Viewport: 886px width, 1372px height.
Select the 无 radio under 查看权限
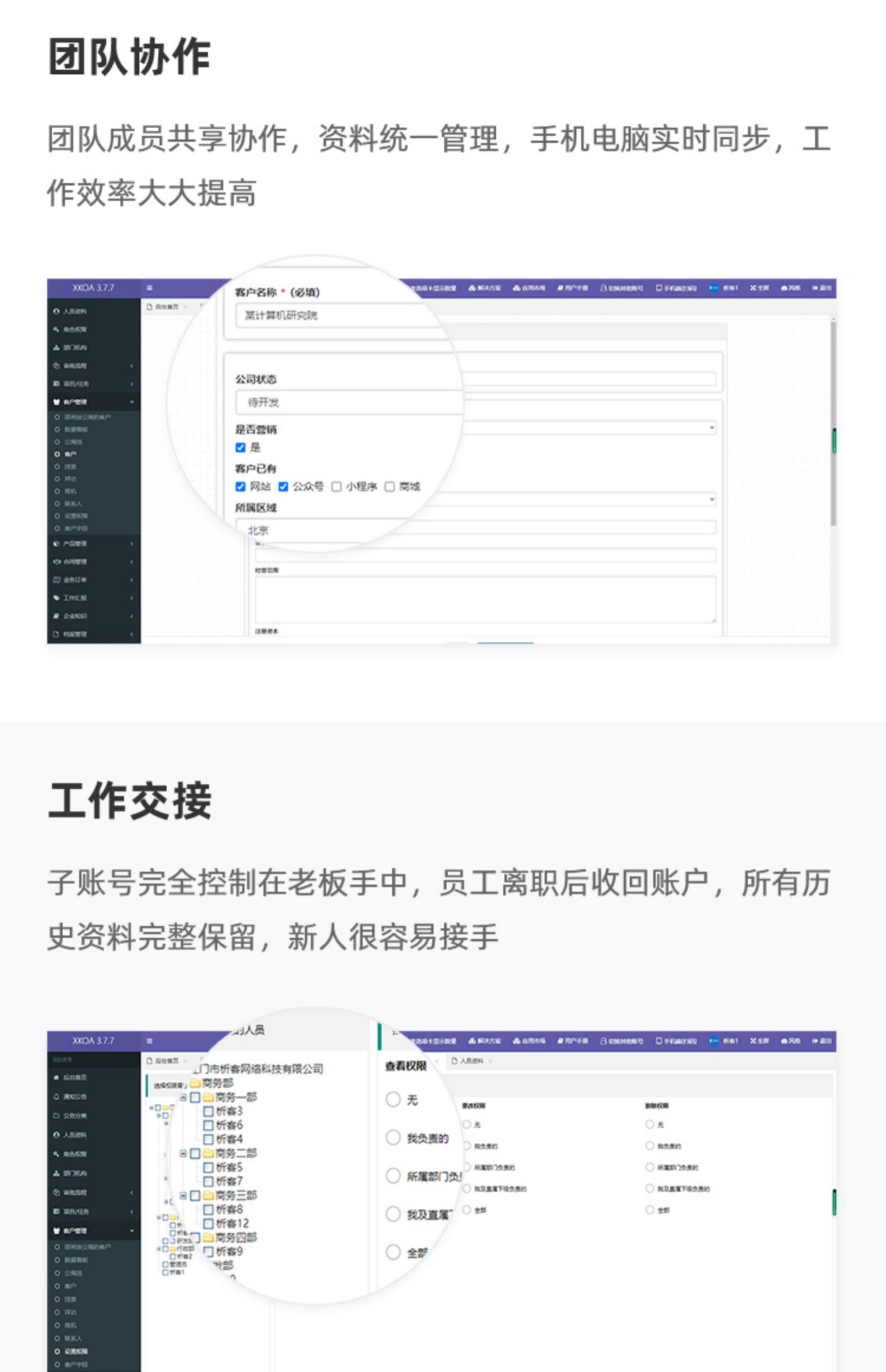pyautogui.click(x=393, y=1100)
